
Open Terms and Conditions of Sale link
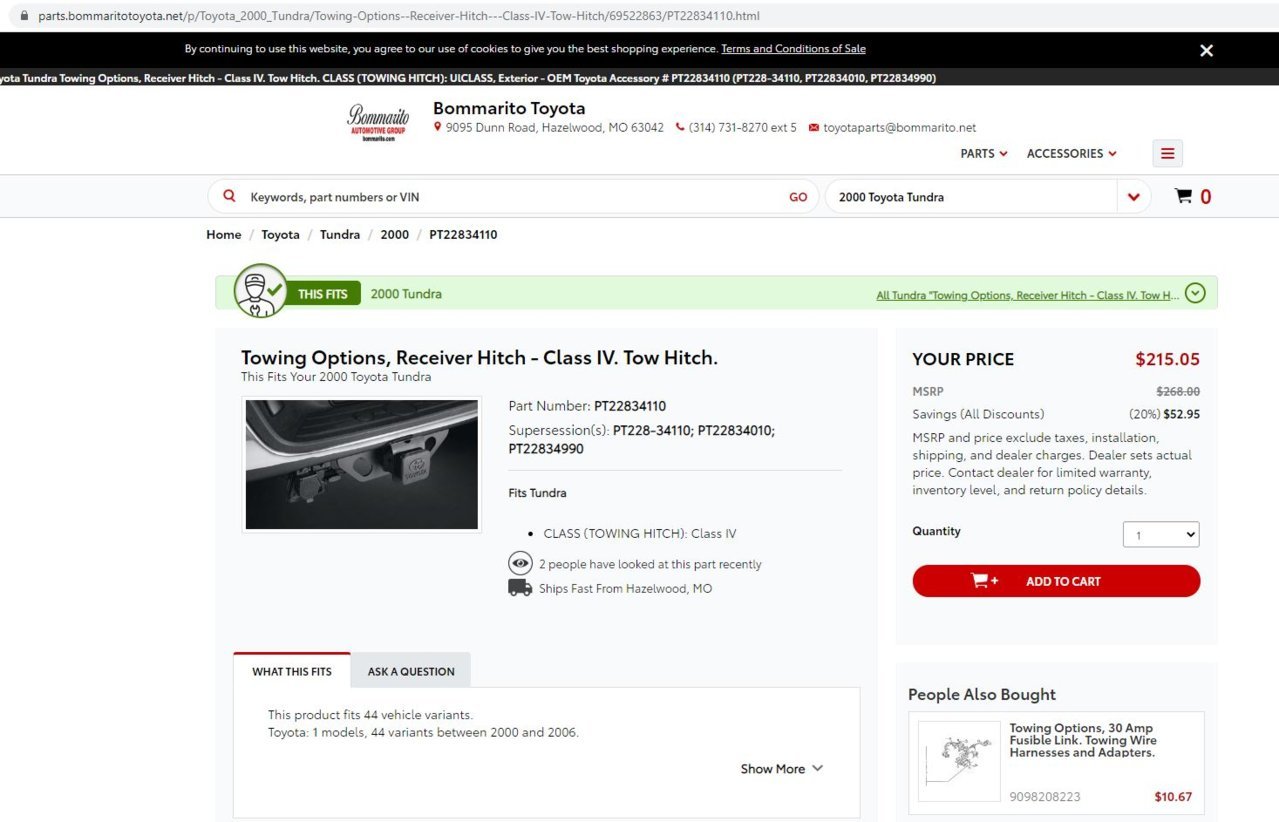pyautogui.click(x=793, y=49)
